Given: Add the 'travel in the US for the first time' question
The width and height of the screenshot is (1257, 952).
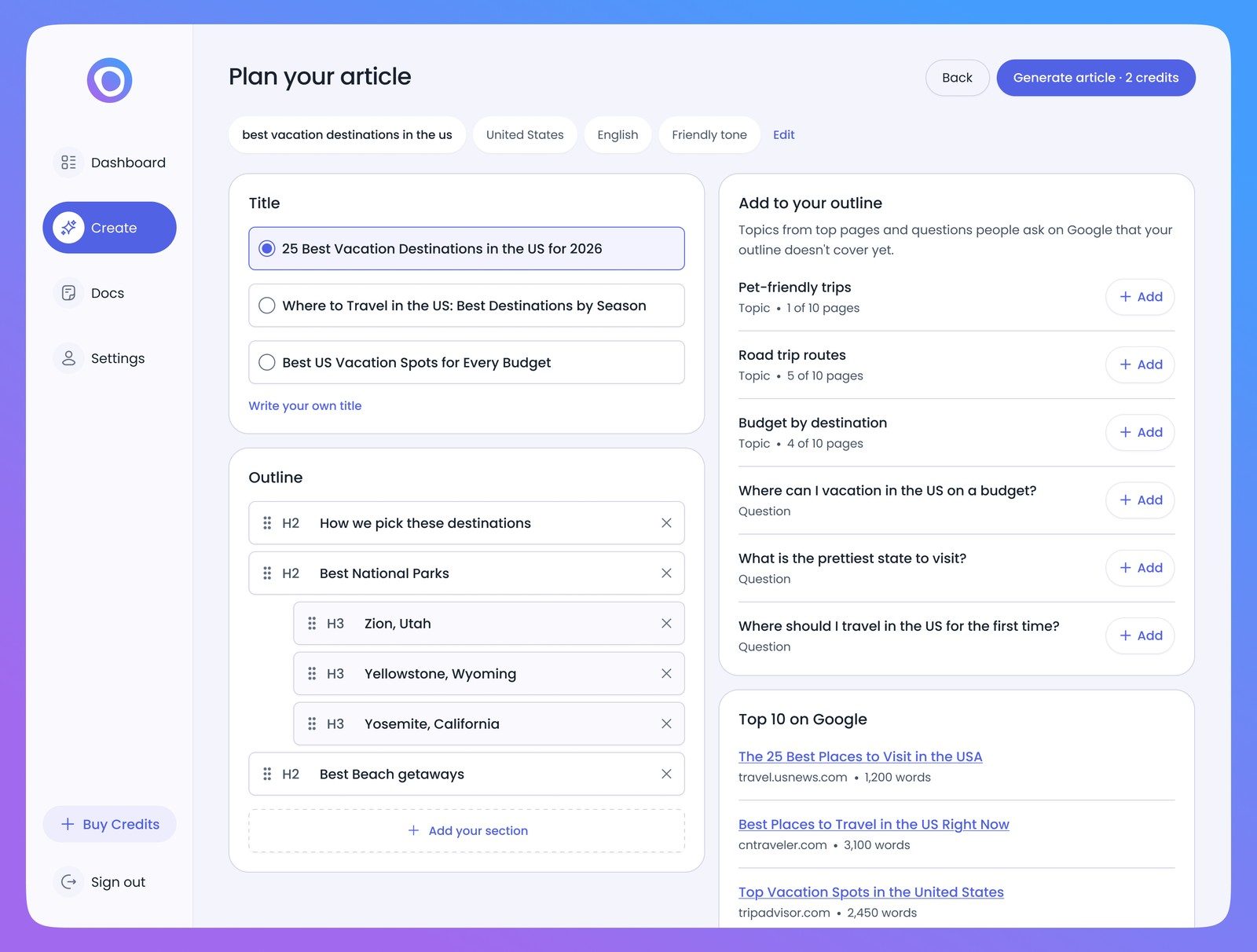Looking at the screenshot, I should coord(1140,635).
